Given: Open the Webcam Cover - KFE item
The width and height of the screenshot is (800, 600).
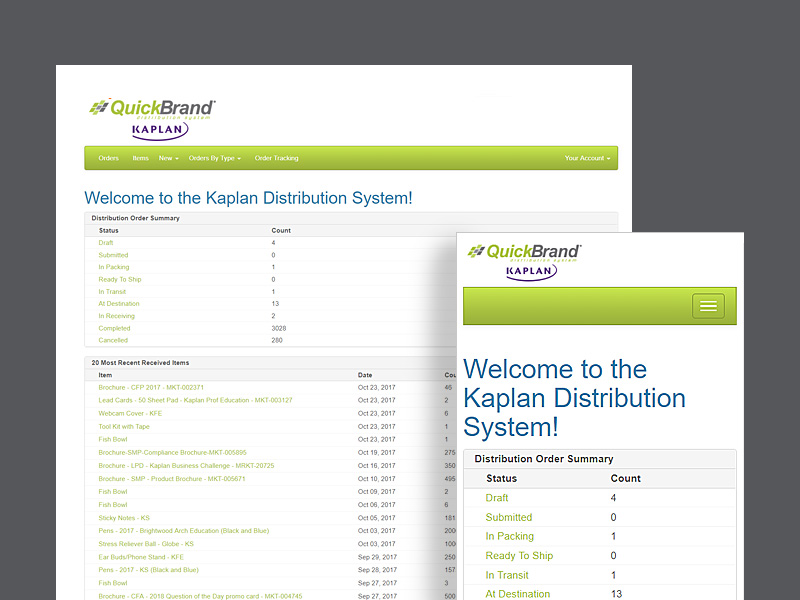Looking at the screenshot, I should pyautogui.click(x=130, y=414).
